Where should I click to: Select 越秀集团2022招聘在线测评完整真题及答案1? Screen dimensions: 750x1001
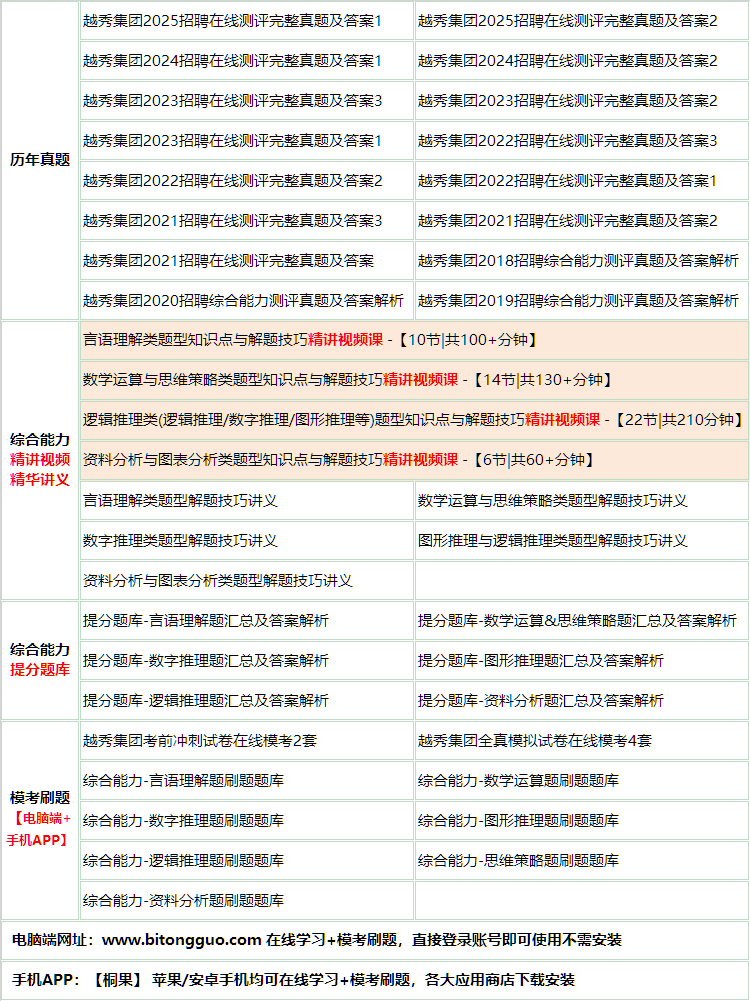coord(567,181)
